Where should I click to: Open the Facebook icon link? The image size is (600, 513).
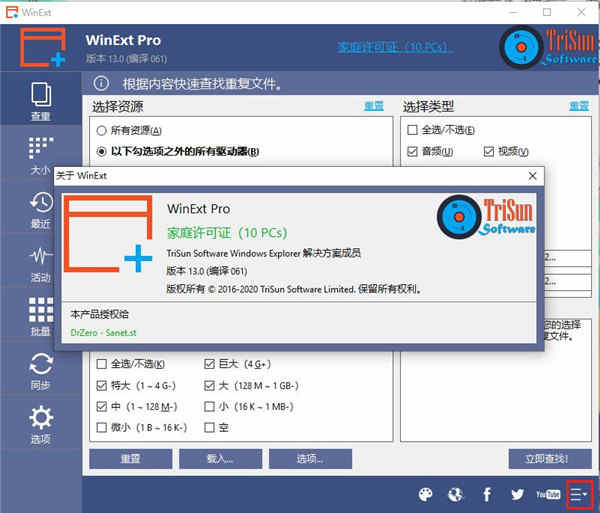pos(487,495)
